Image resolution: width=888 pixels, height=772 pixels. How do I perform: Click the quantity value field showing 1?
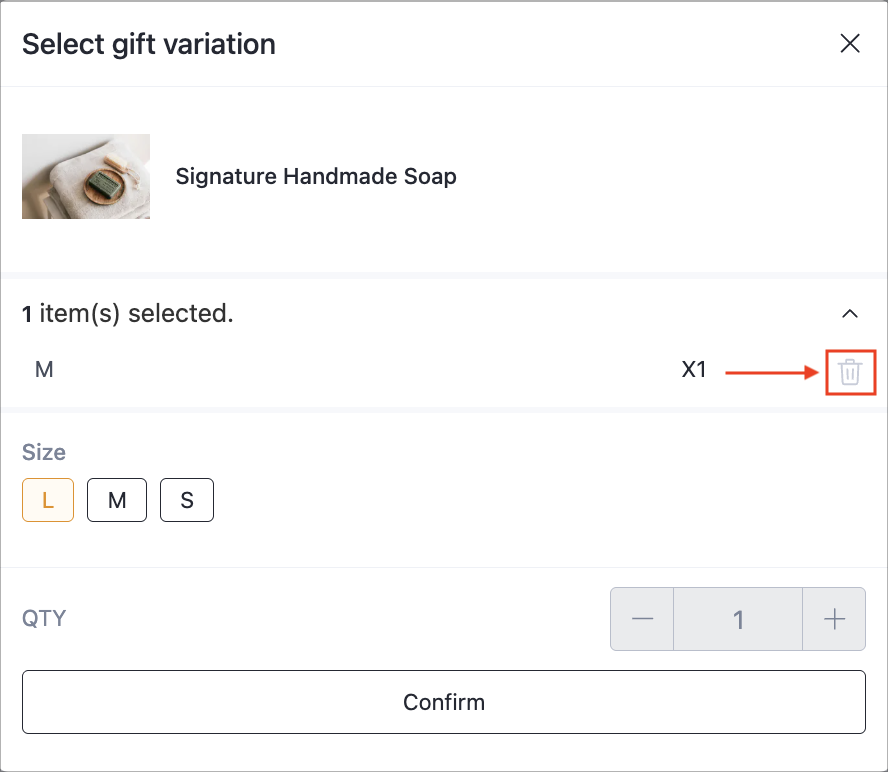click(738, 619)
